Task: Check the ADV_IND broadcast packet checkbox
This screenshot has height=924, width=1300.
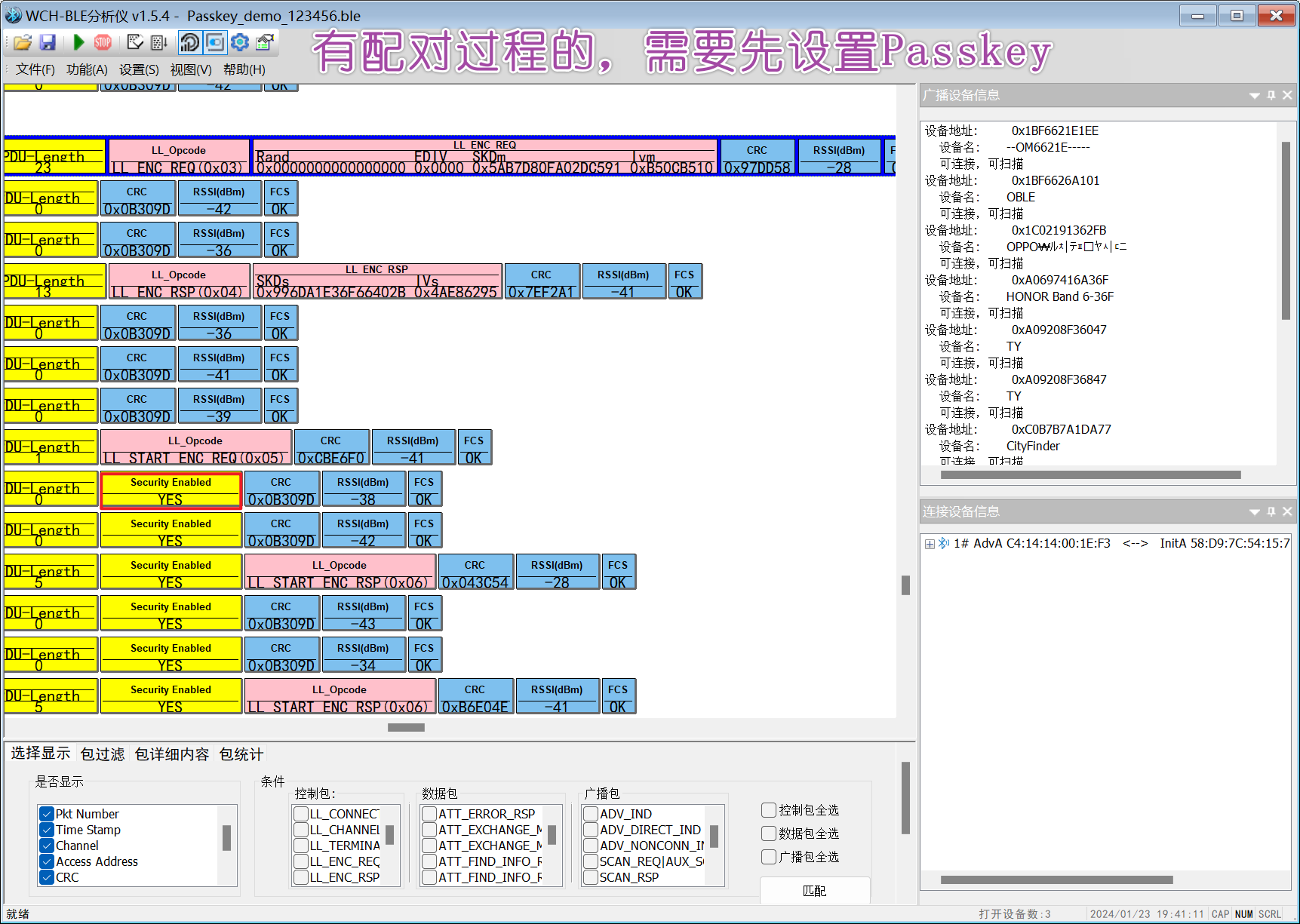Action: tap(591, 814)
